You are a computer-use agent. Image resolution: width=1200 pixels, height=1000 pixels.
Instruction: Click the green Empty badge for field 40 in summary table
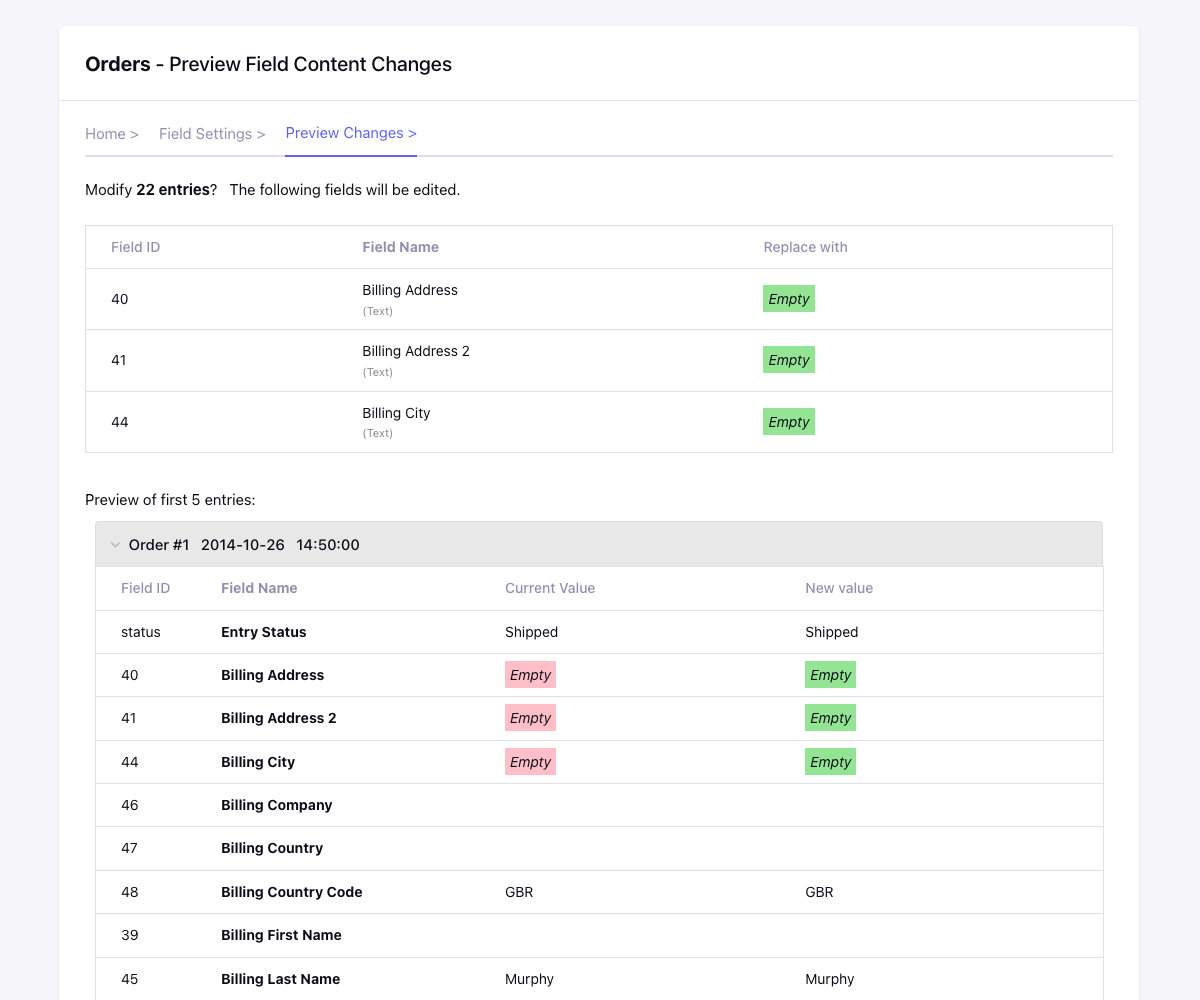[788, 299]
